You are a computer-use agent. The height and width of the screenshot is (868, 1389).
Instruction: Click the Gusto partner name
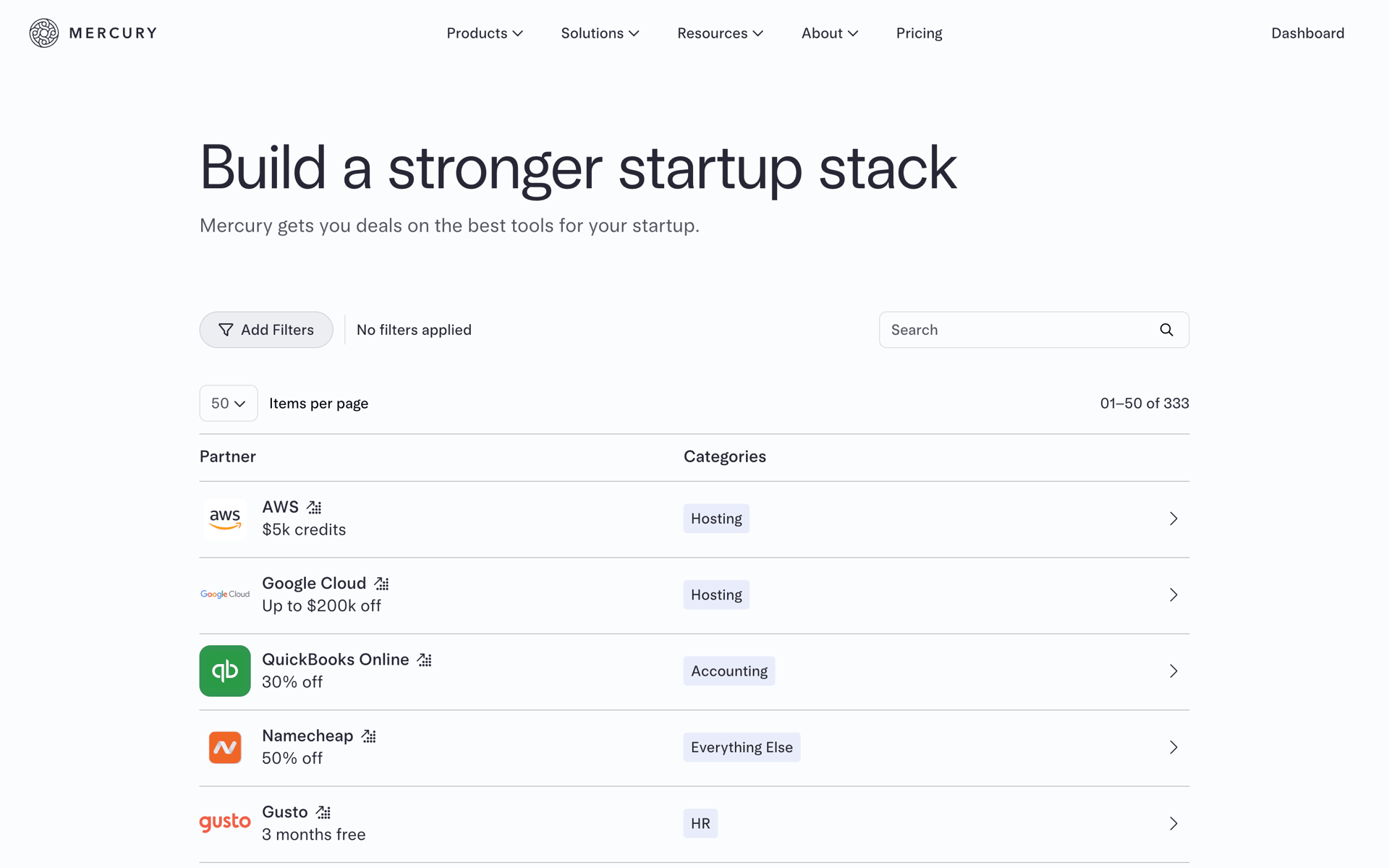pyautogui.click(x=285, y=812)
